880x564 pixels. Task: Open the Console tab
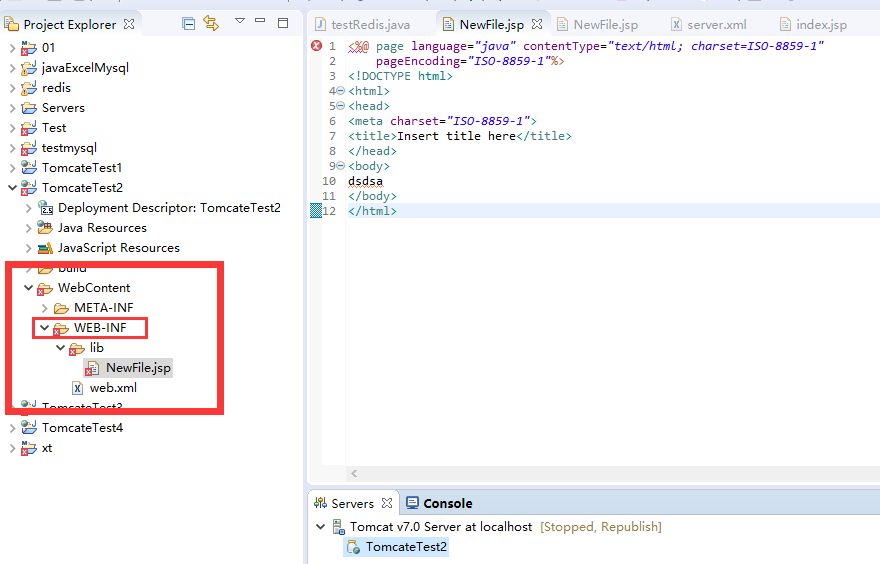[439, 503]
